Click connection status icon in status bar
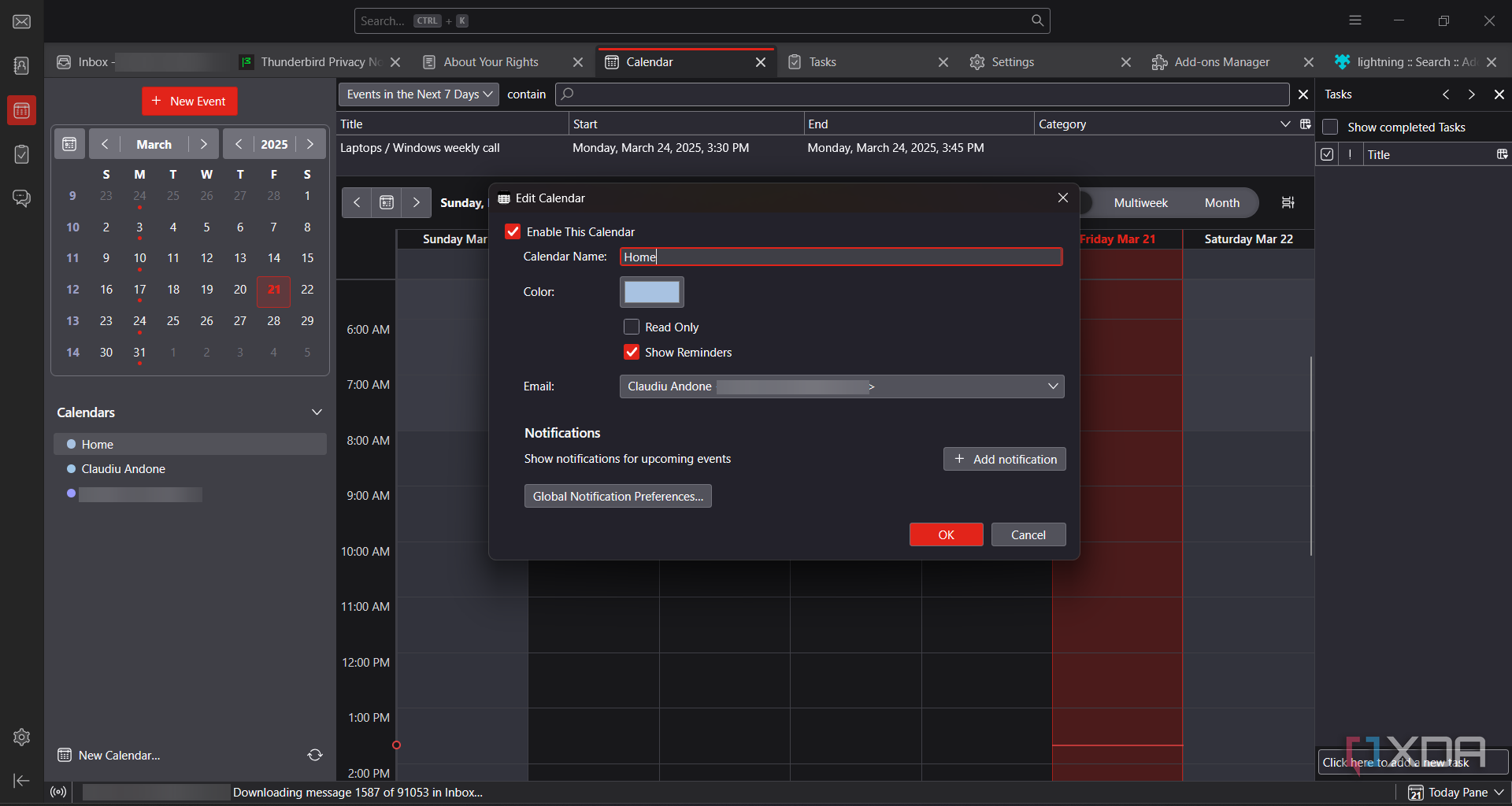Screen dimensions: 1512x806 [x=58, y=793]
